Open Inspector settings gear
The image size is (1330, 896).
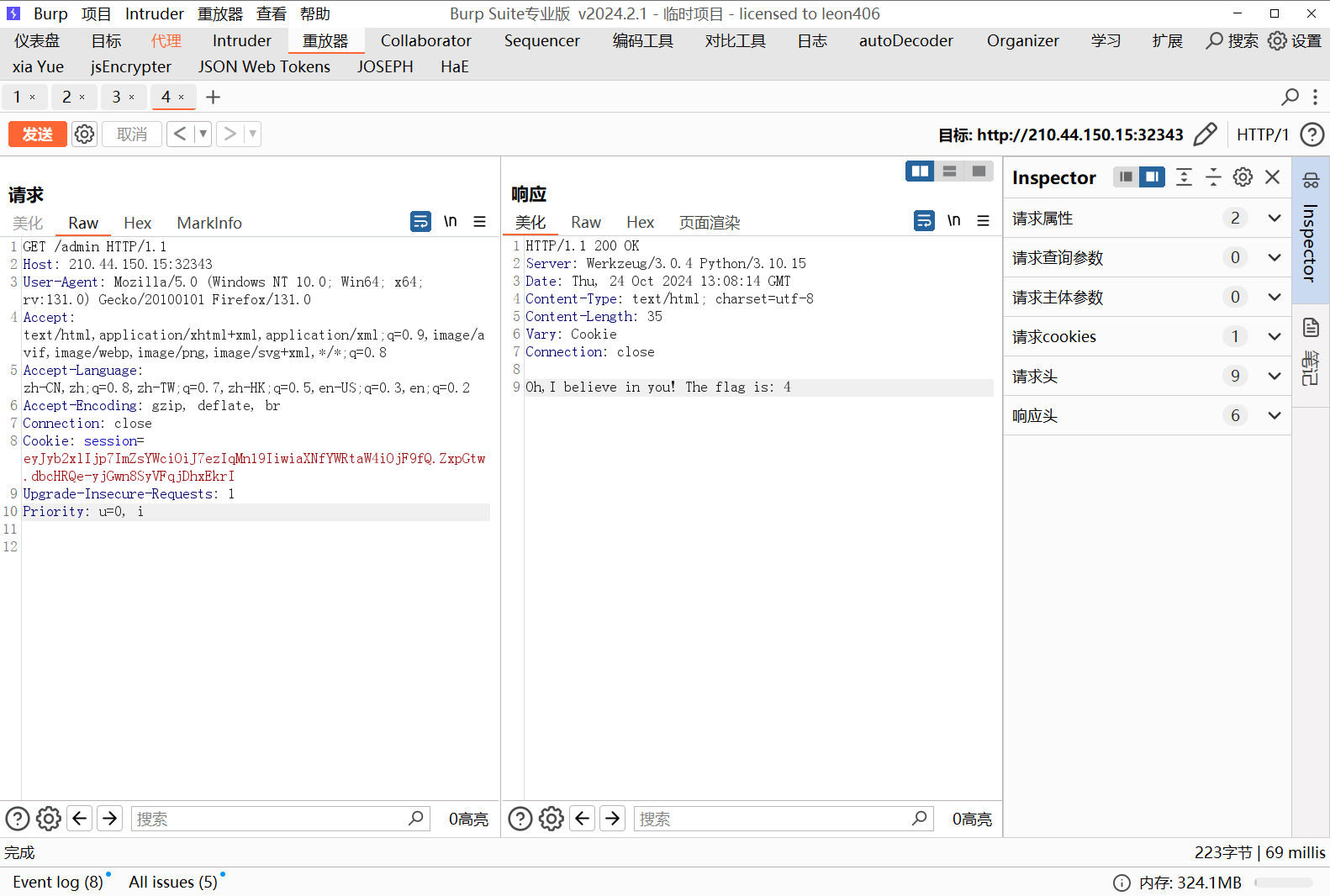coord(1243,177)
